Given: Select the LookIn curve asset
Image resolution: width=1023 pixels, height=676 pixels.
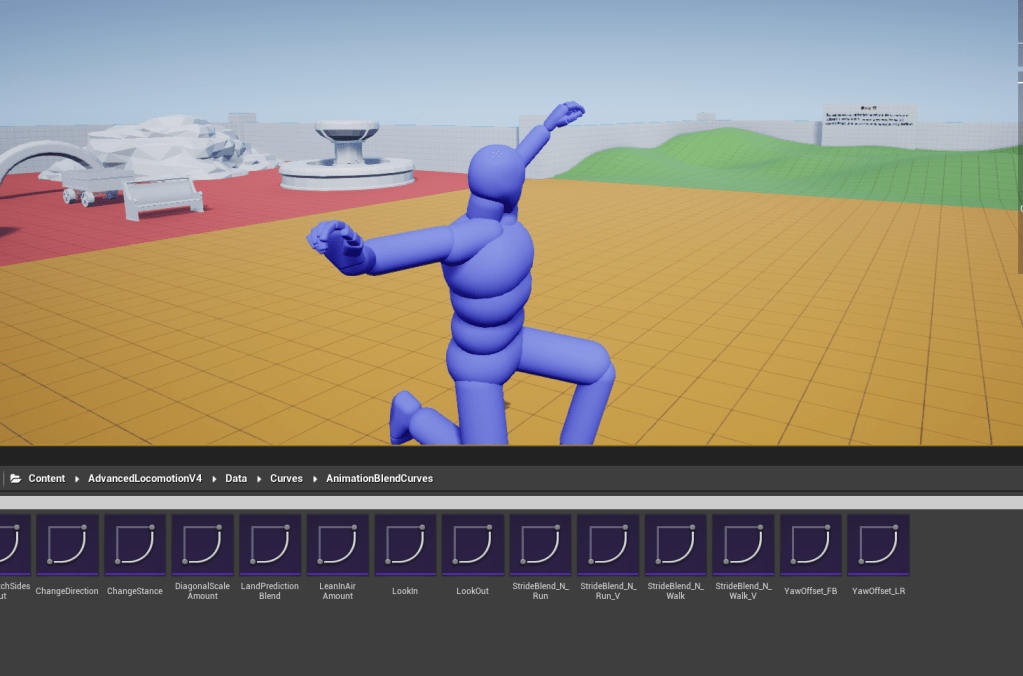Looking at the screenshot, I should pos(405,546).
